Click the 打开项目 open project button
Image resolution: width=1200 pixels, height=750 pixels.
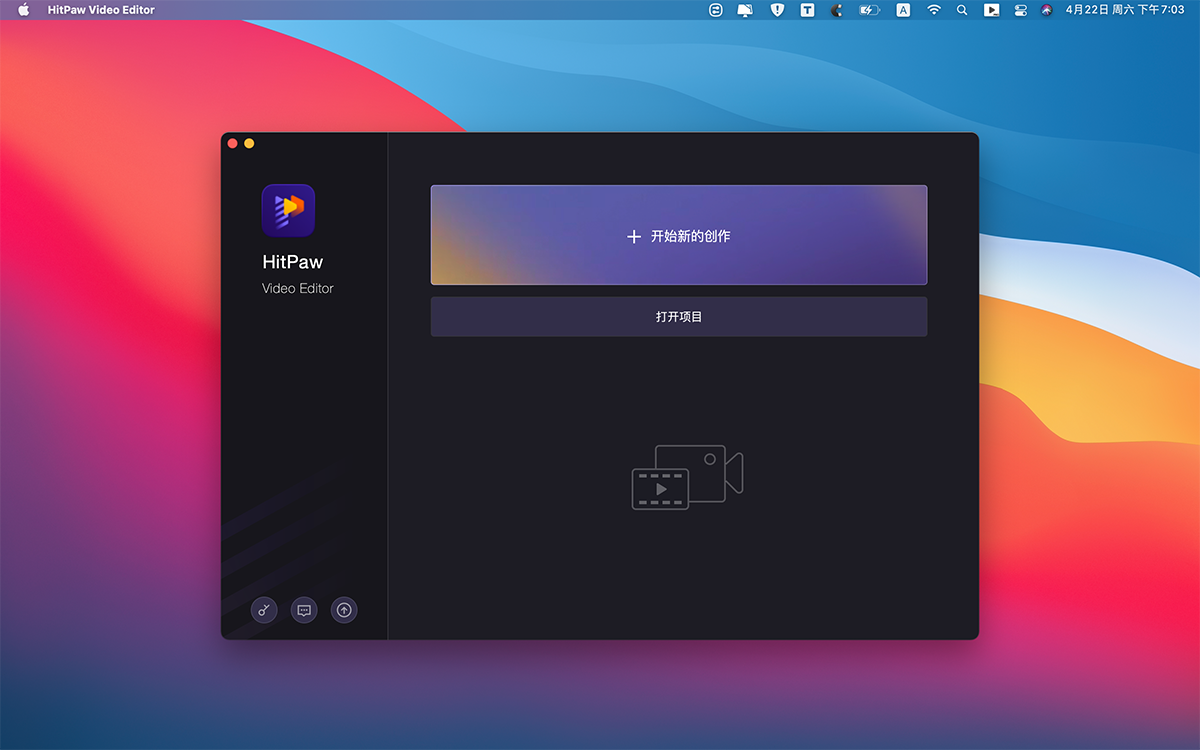coord(679,316)
